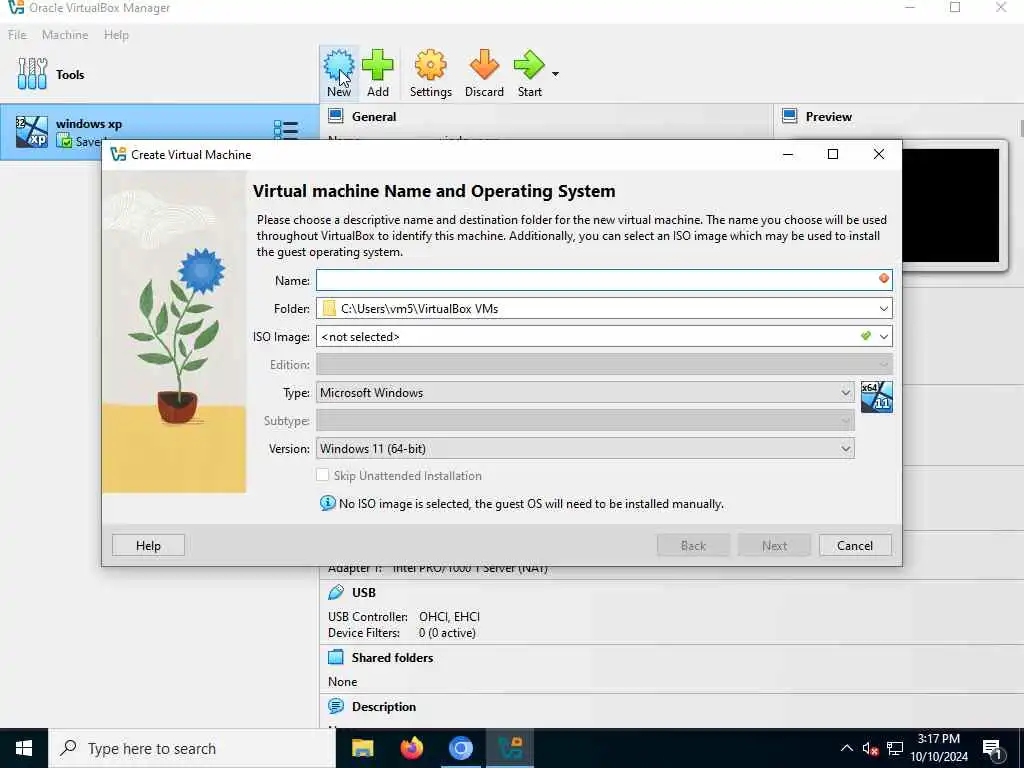Maximize the Create Virtual Machine dialog
This screenshot has height=768, width=1024.
[x=833, y=154]
